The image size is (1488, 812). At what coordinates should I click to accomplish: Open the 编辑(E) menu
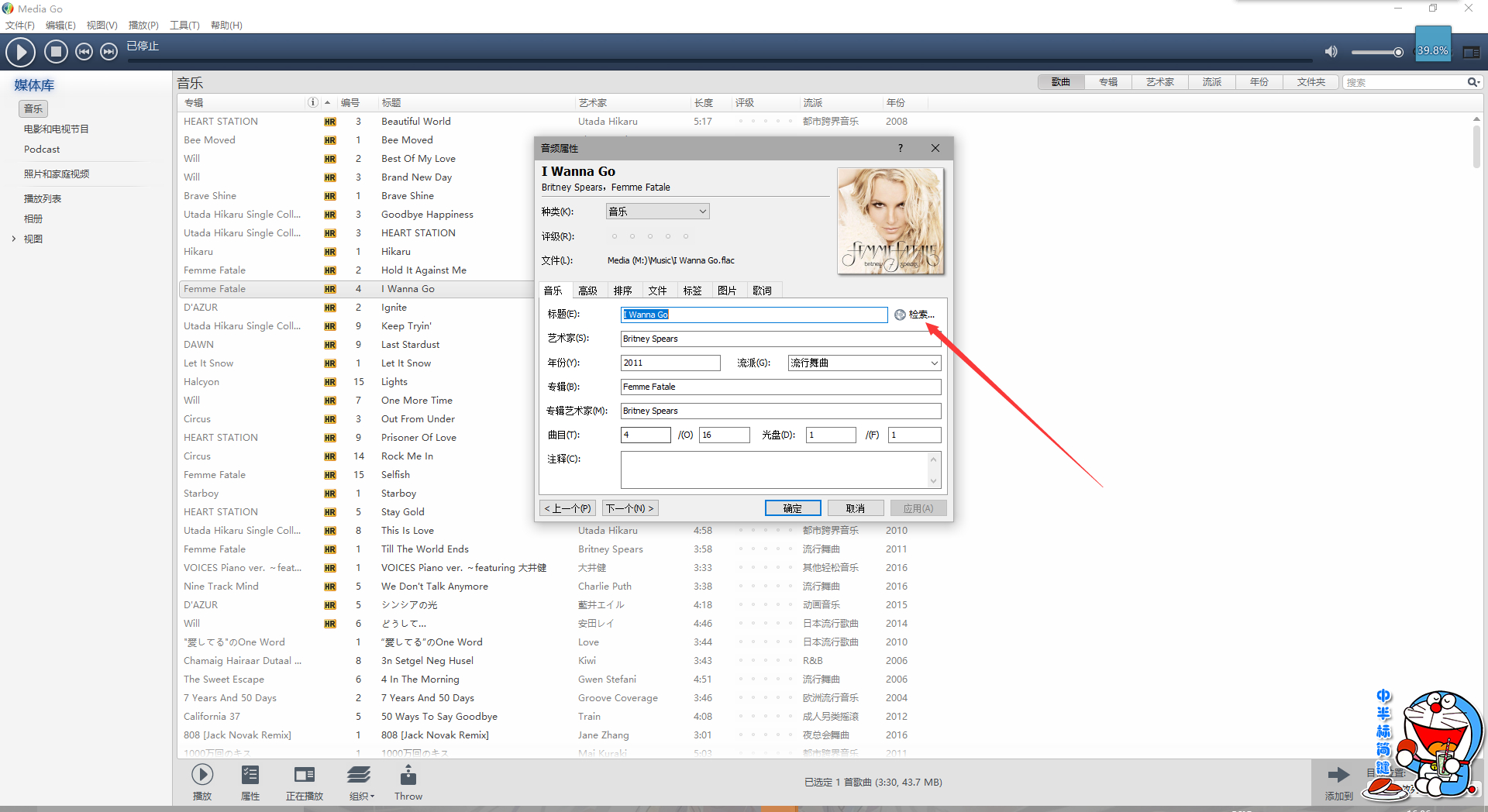coord(60,26)
